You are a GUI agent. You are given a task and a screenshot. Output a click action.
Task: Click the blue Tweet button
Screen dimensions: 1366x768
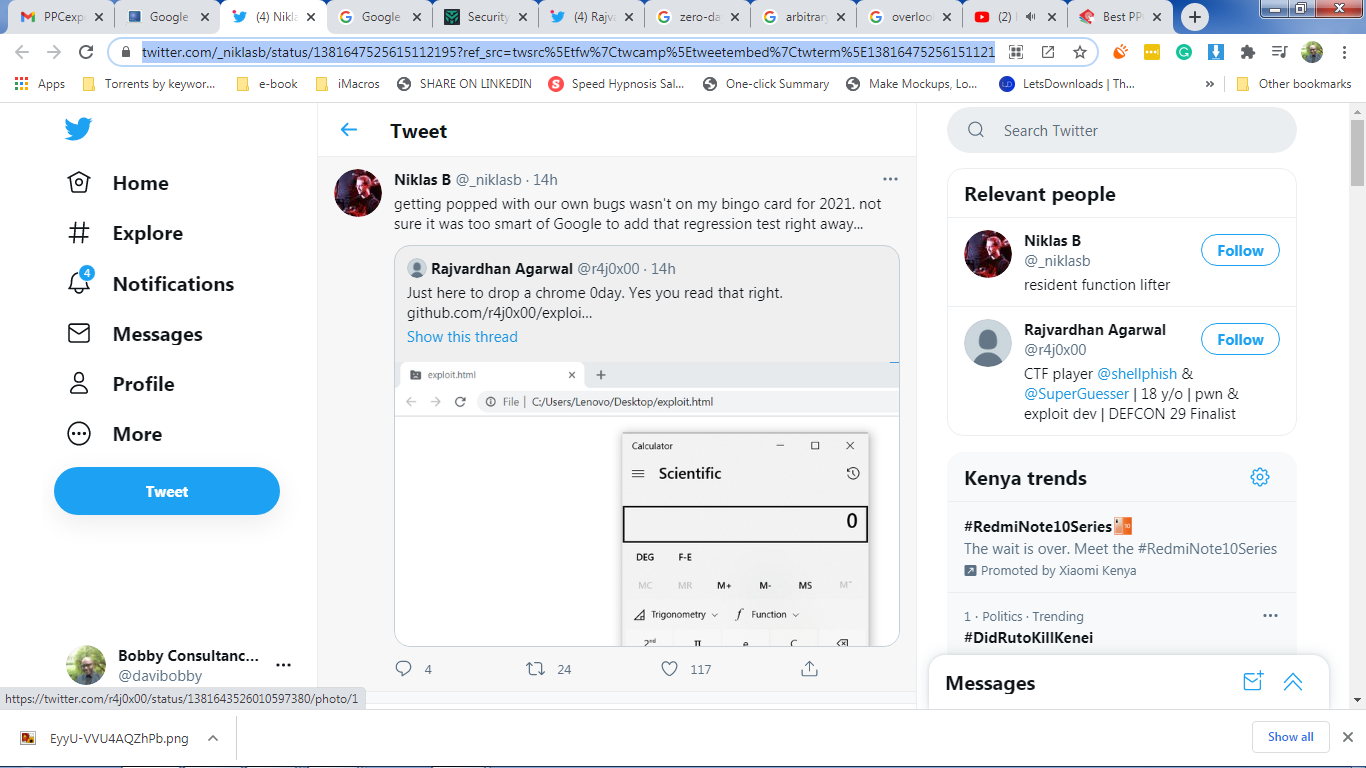[x=167, y=491]
